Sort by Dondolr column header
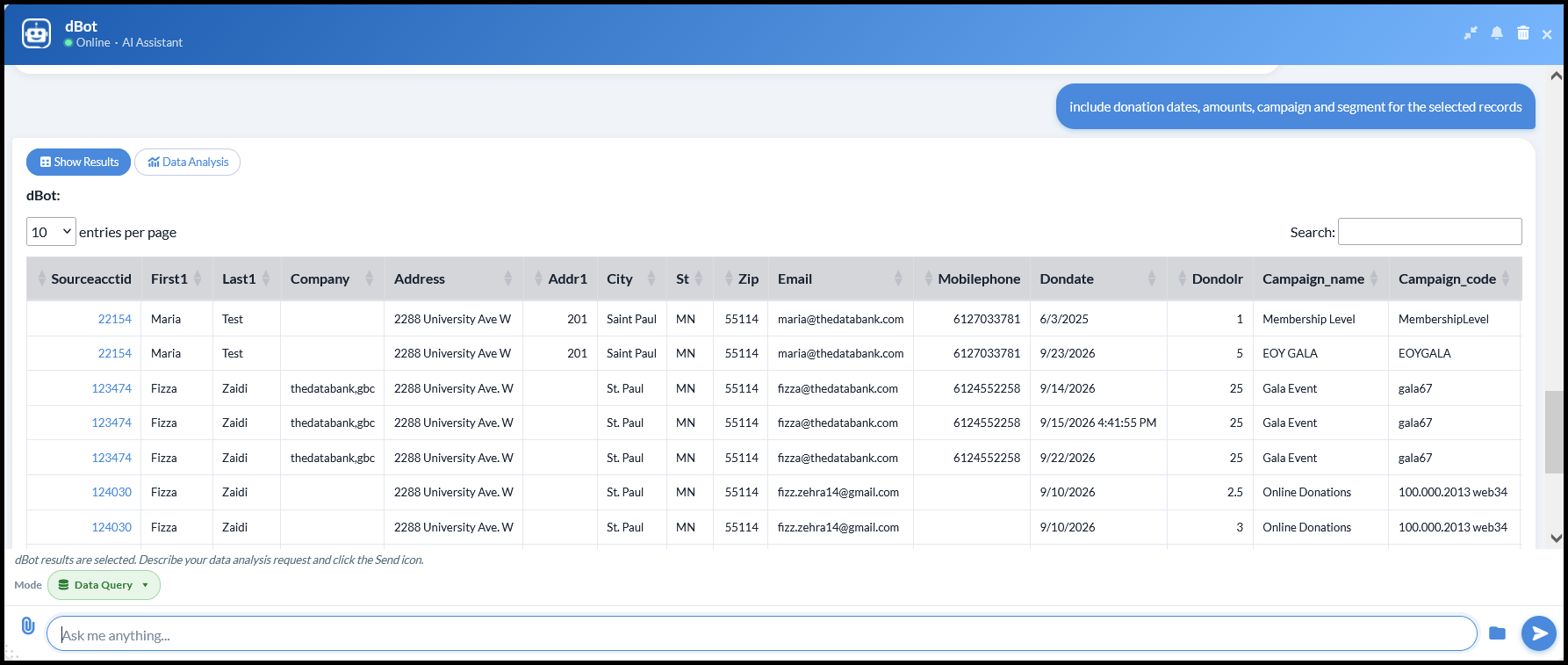Viewport: 1568px width, 665px height. 1210,278
